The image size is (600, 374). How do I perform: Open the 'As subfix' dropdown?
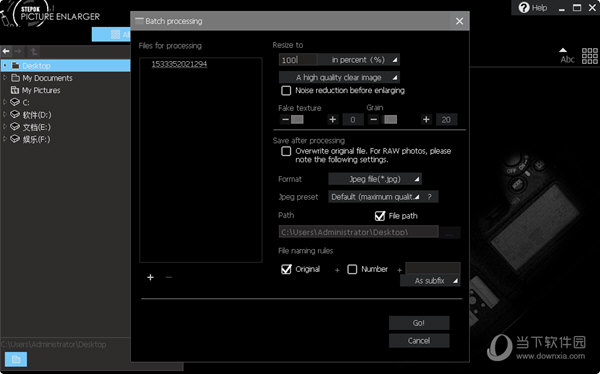pyautogui.click(x=430, y=281)
